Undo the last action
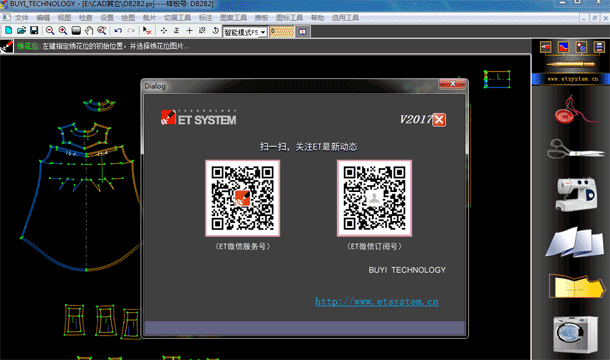Viewport: 610px width, 360px height. [118, 30]
